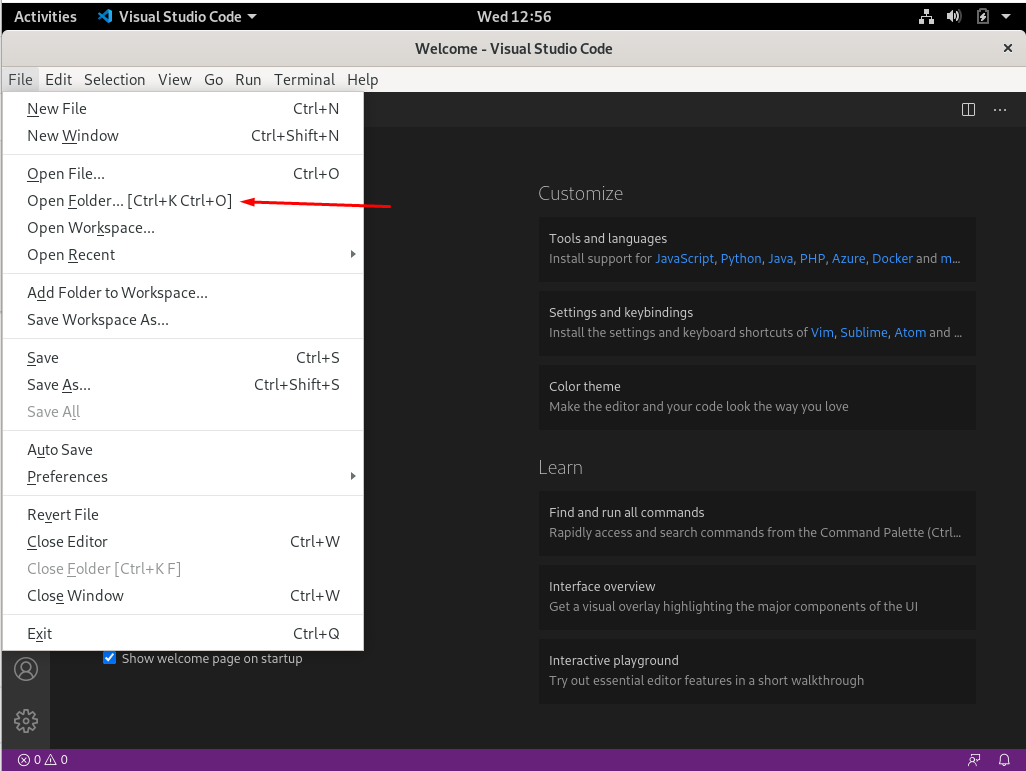Image resolution: width=1026 pixels, height=771 pixels.
Task: Open the Vim keybindings link
Action: [822, 332]
